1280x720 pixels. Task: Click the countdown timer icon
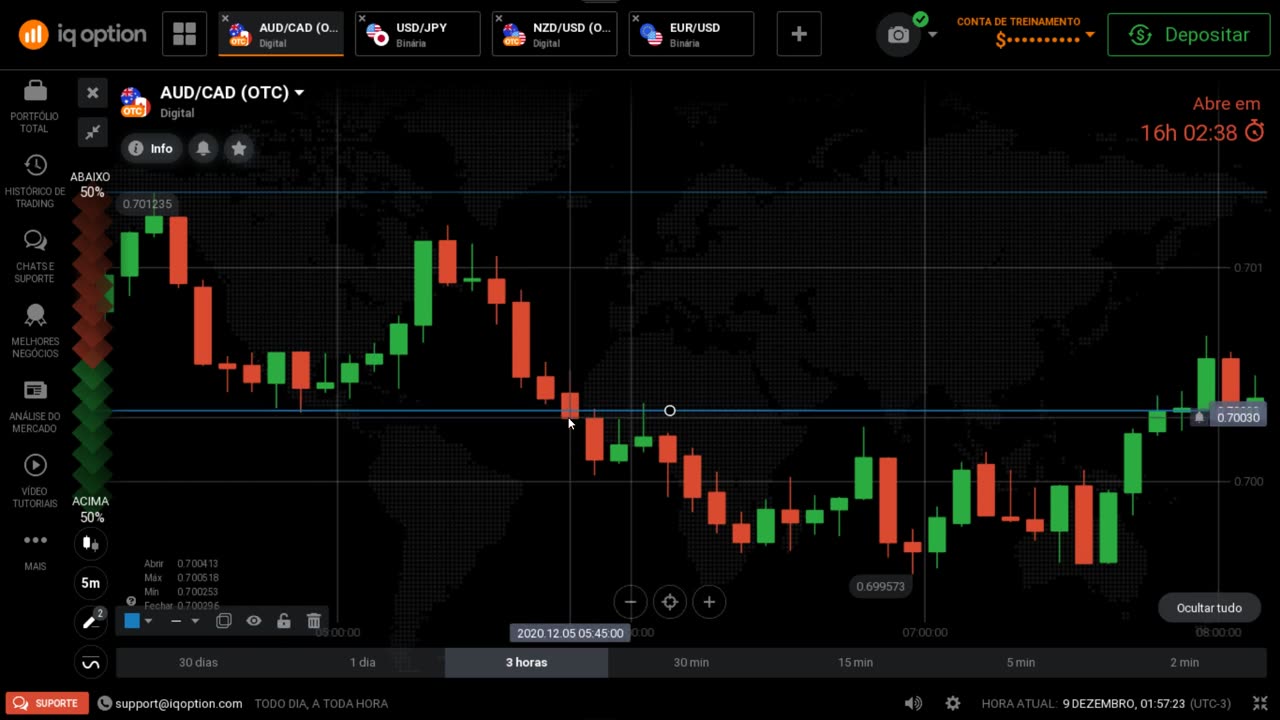[x=1255, y=133]
